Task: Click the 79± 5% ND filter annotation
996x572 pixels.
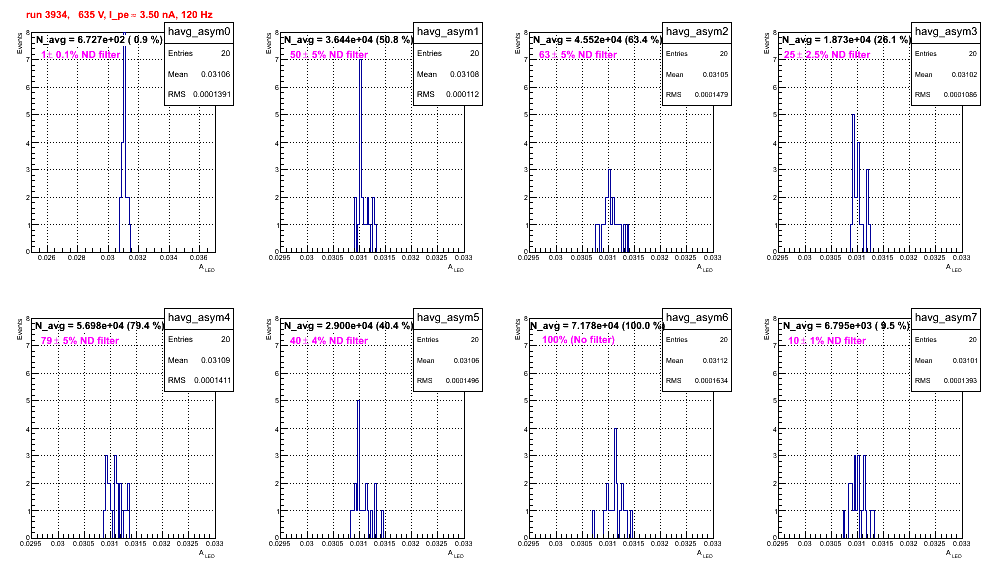Action: [80, 341]
